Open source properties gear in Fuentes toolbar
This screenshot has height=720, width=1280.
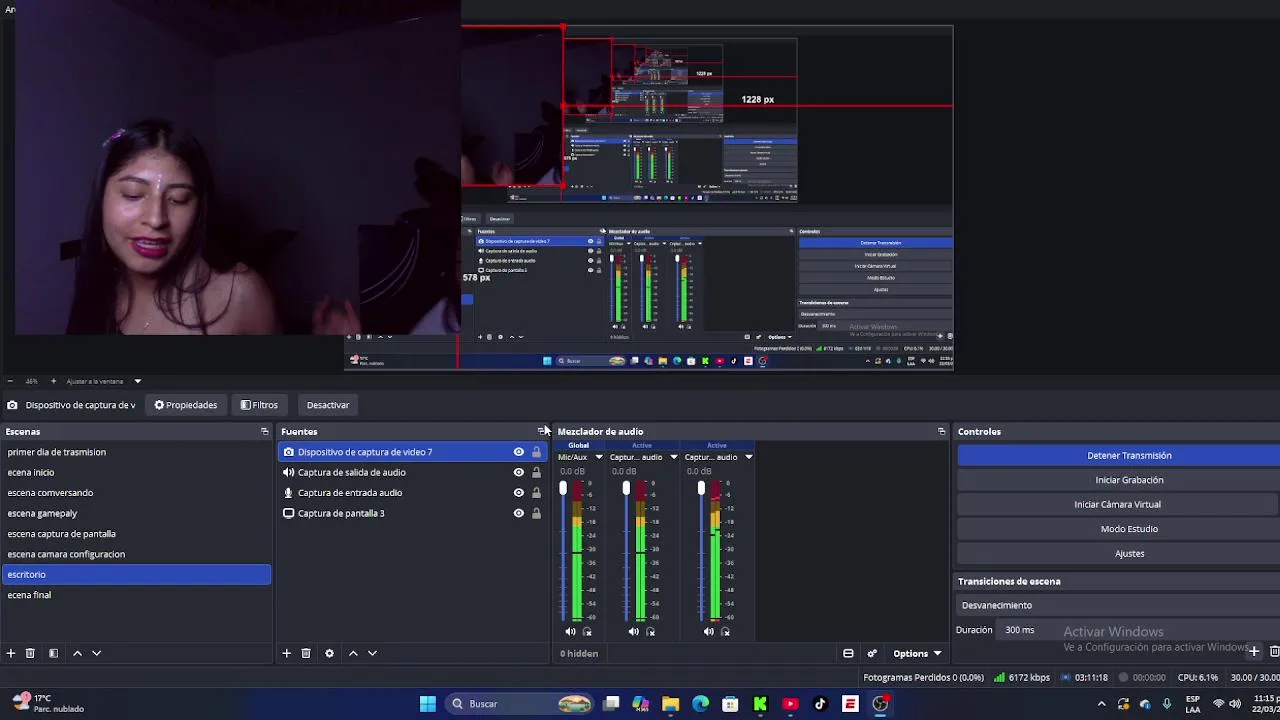coord(329,653)
